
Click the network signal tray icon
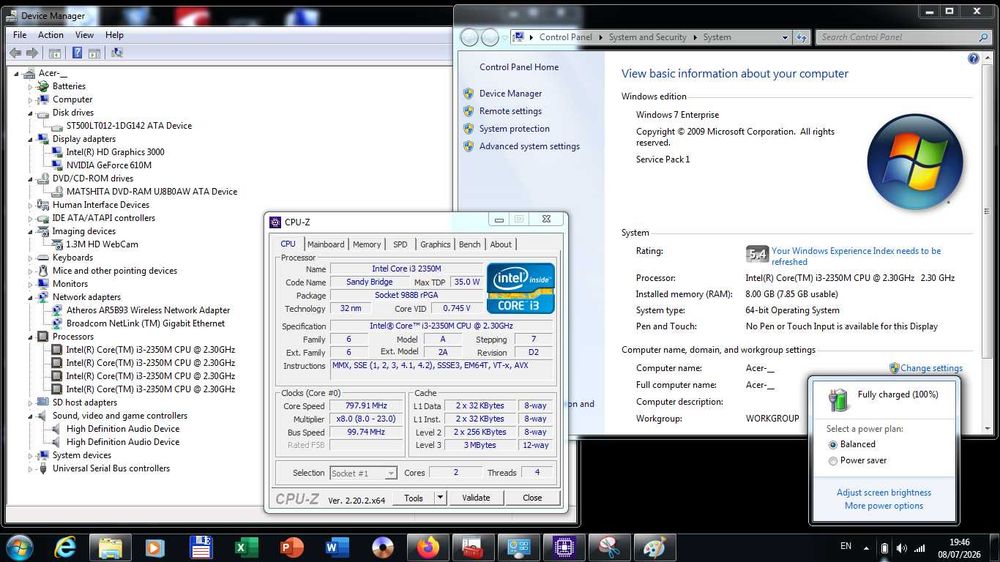[x=920, y=548]
